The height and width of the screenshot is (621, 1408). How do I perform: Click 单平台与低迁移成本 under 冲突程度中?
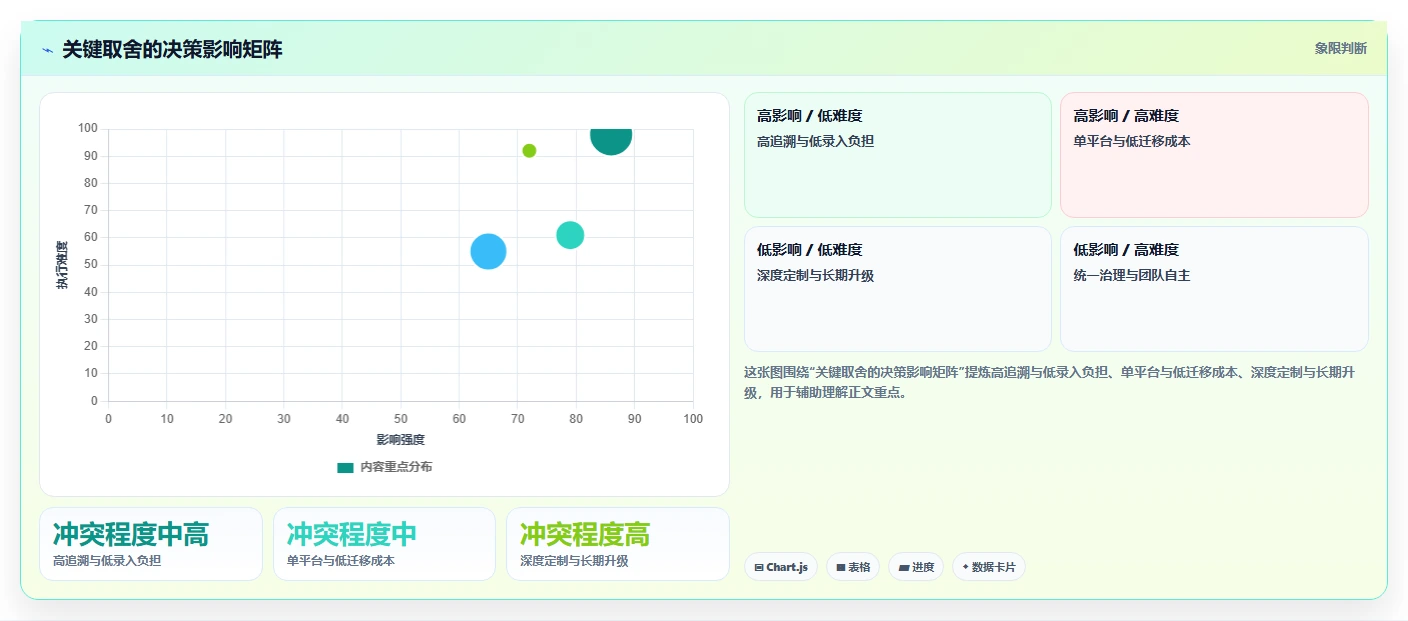(x=341, y=561)
